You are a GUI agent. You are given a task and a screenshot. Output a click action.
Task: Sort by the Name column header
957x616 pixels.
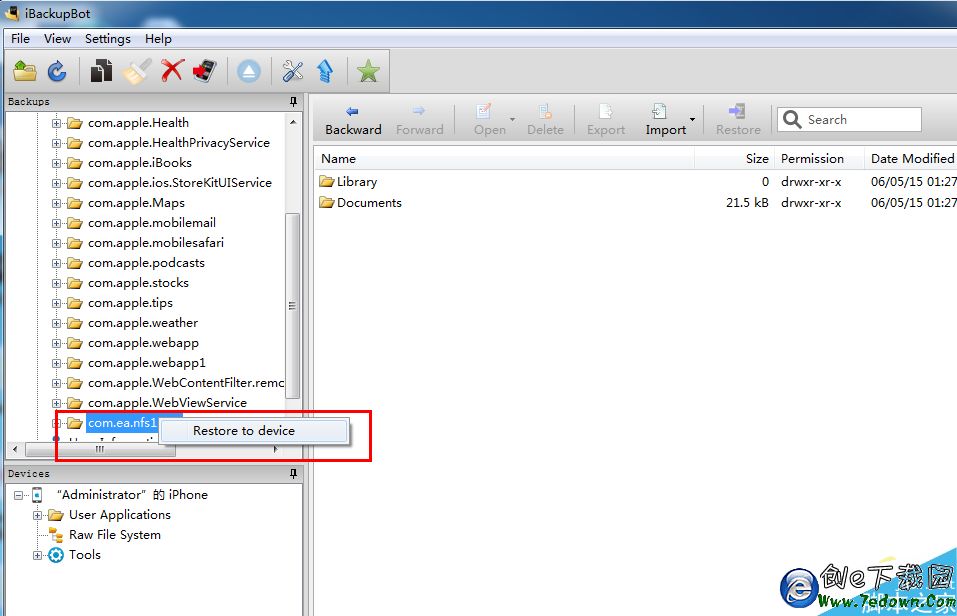point(504,159)
